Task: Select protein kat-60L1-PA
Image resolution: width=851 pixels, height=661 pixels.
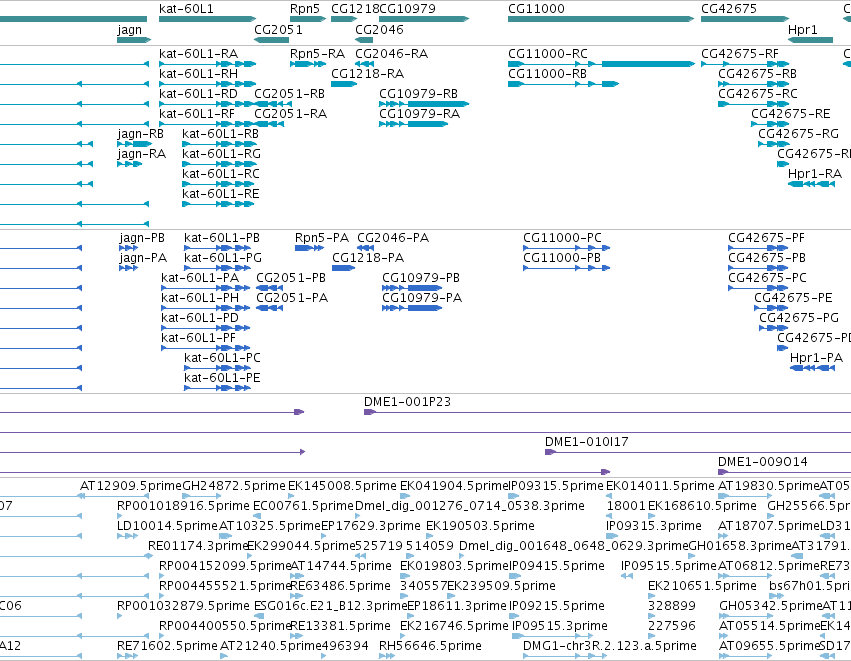Action: click(200, 278)
